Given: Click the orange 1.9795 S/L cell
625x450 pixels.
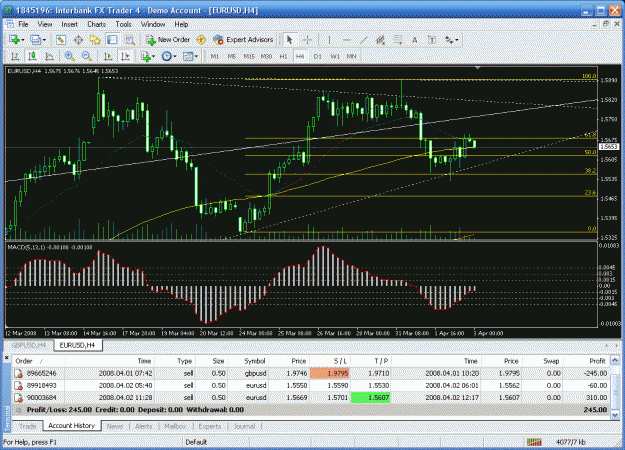Looking at the screenshot, I should (329, 373).
